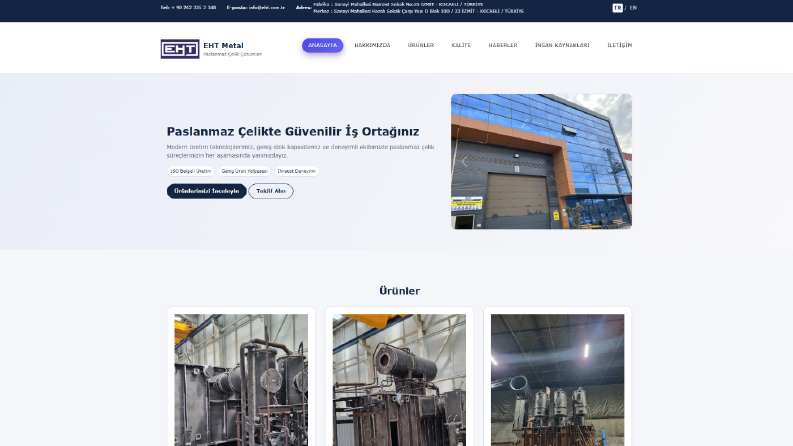Select the ISO Belgeli Üretim tag
Image resolution: width=793 pixels, height=446 pixels.
click(x=190, y=171)
